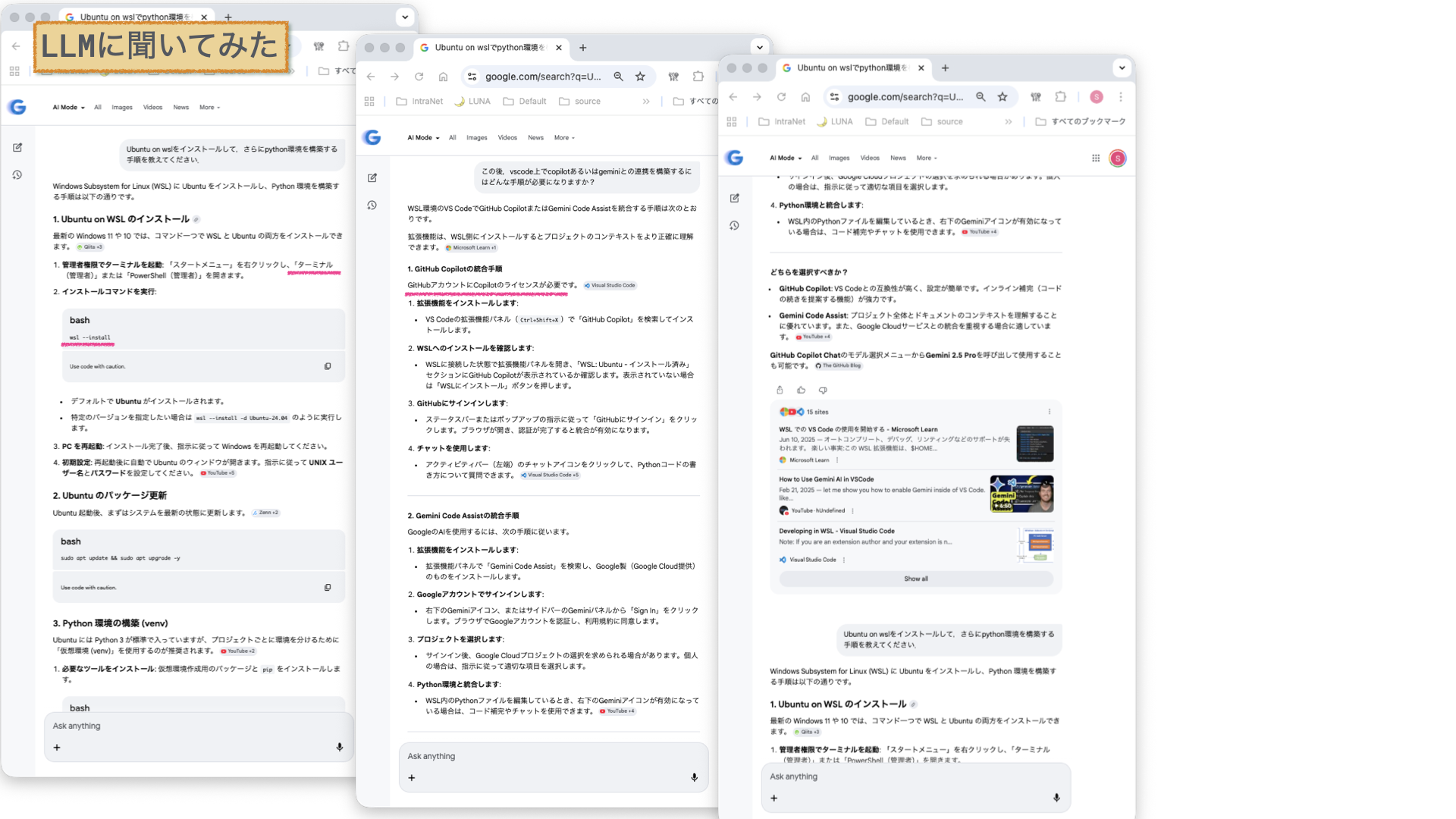This screenshot has height=819, width=1456.
Task: Click the YouTube +4 source chip in the middle window
Action: pos(617,711)
